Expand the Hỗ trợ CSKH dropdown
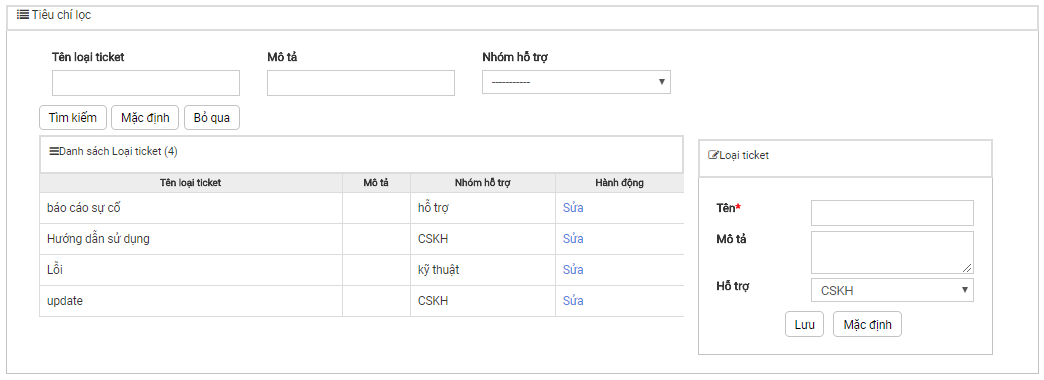Image resolution: width=1044 pixels, height=380 pixels. [x=892, y=290]
